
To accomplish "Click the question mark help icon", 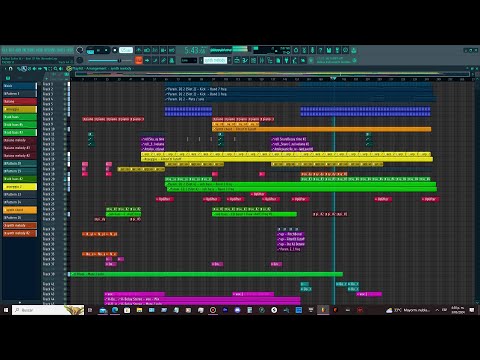I will click(x=320, y=50).
